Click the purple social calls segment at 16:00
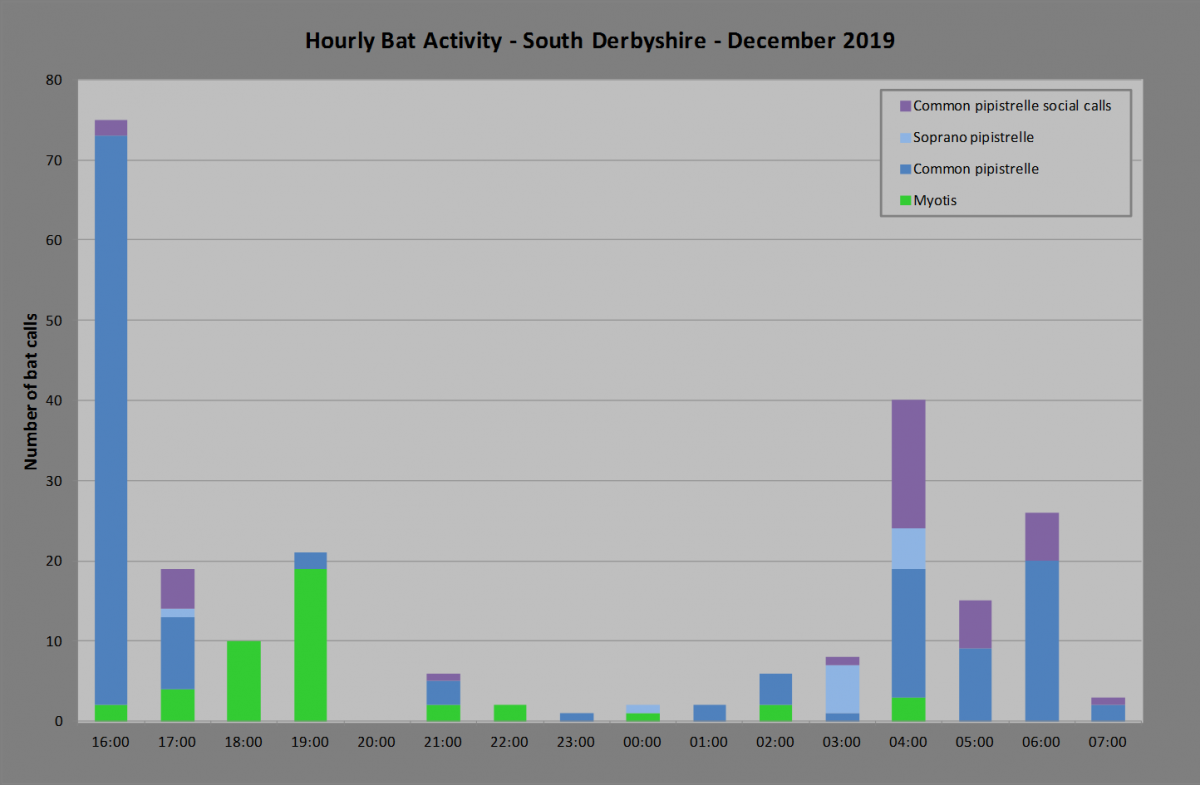Viewport: 1200px width, 785px height. 111,128
